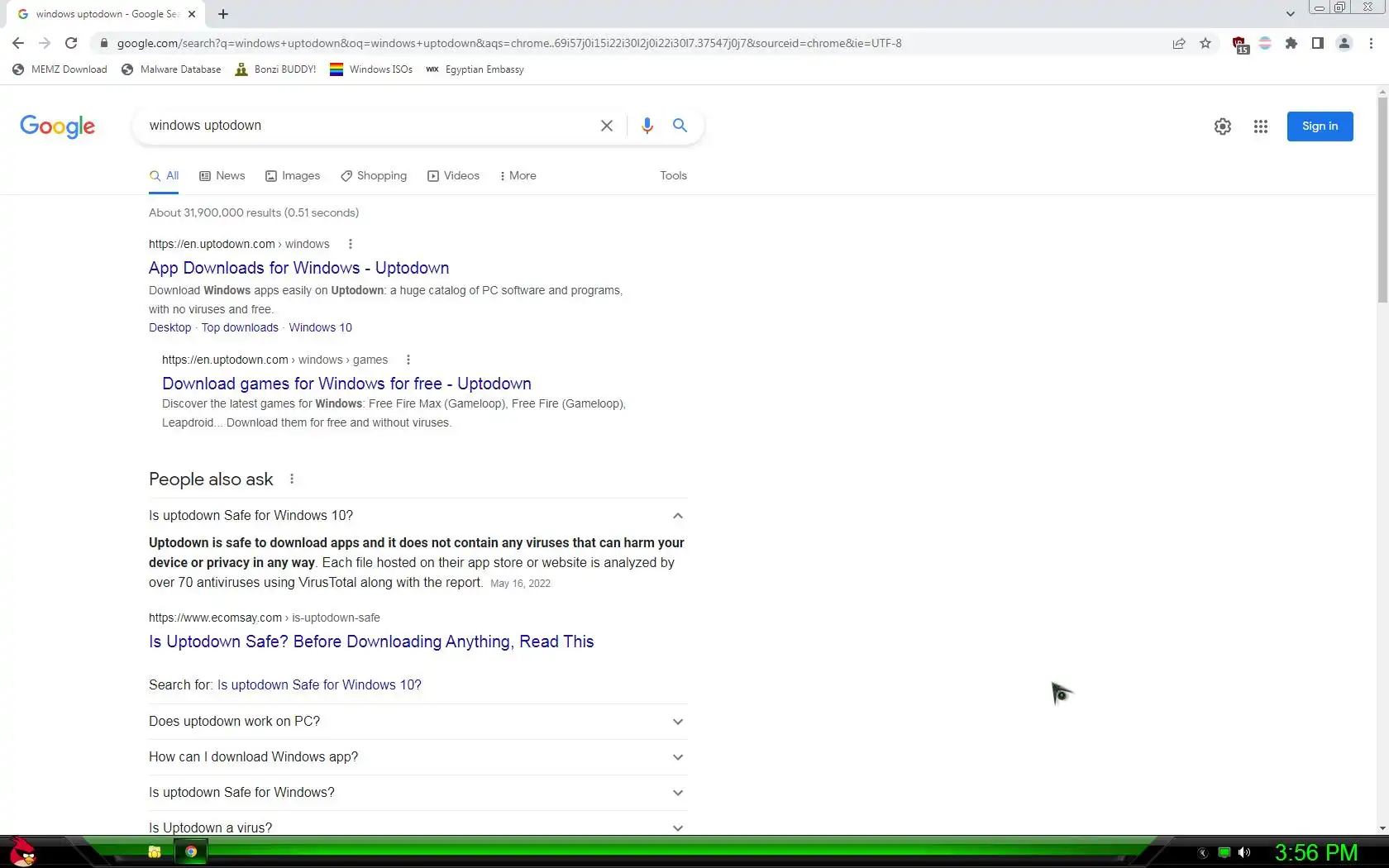The height and width of the screenshot is (868, 1389).
Task: Go back to the previous page
Action: click(x=18, y=43)
